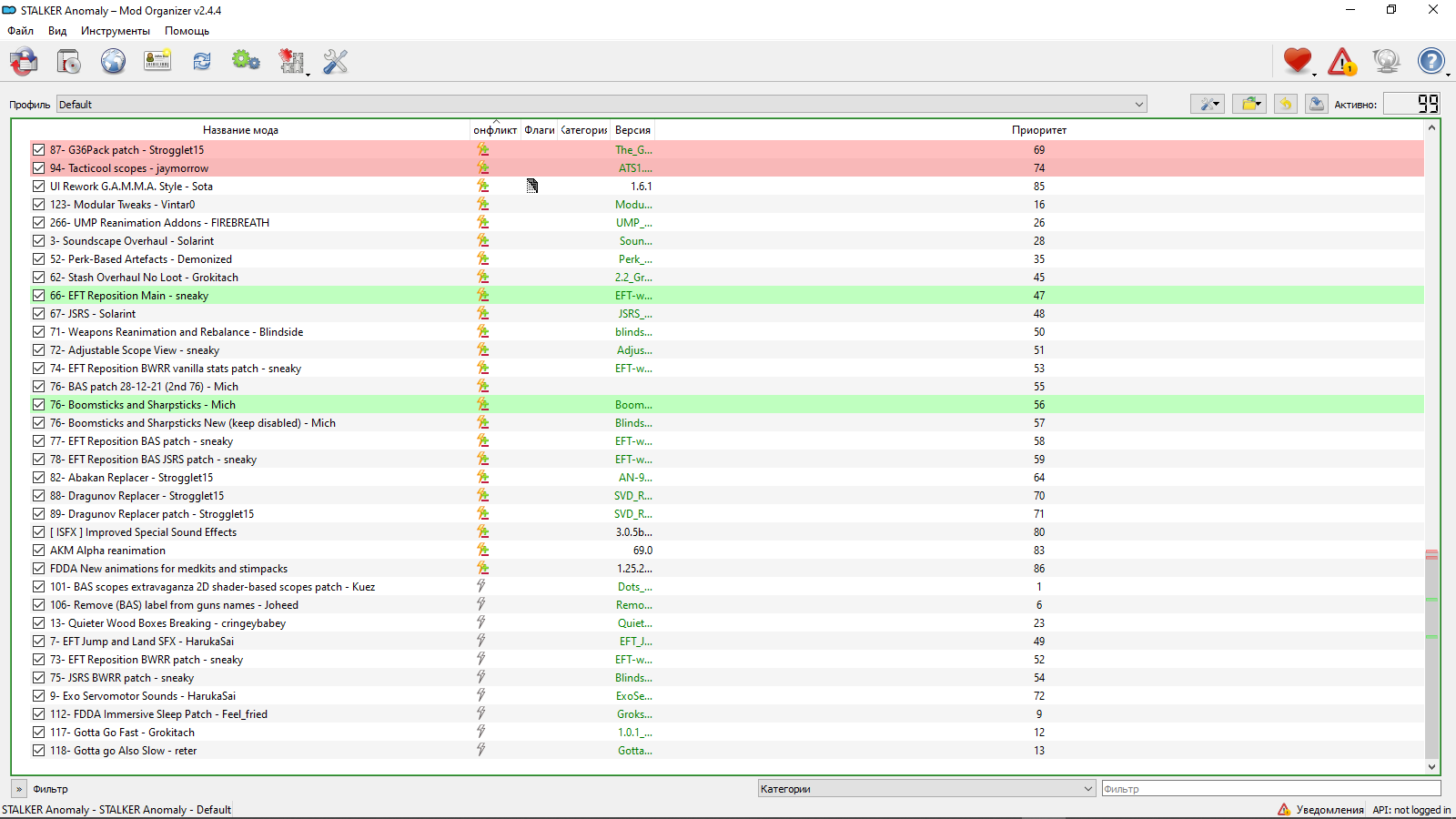This screenshot has width=1456, height=819.
Task: Toggle 76- Boomsticks and Sharpsticks - Mich checkbox
Action: [x=38, y=405]
